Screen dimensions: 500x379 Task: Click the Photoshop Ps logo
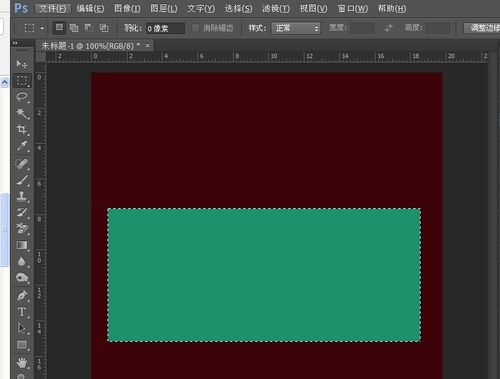tap(21, 8)
